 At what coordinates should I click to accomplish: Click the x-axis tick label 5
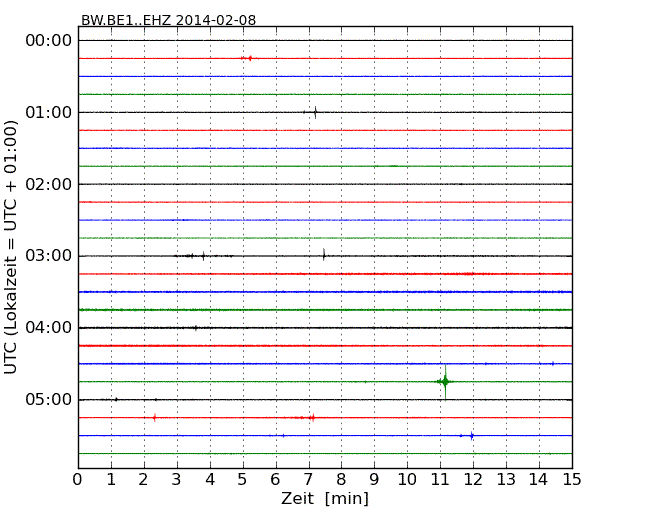tap(243, 480)
